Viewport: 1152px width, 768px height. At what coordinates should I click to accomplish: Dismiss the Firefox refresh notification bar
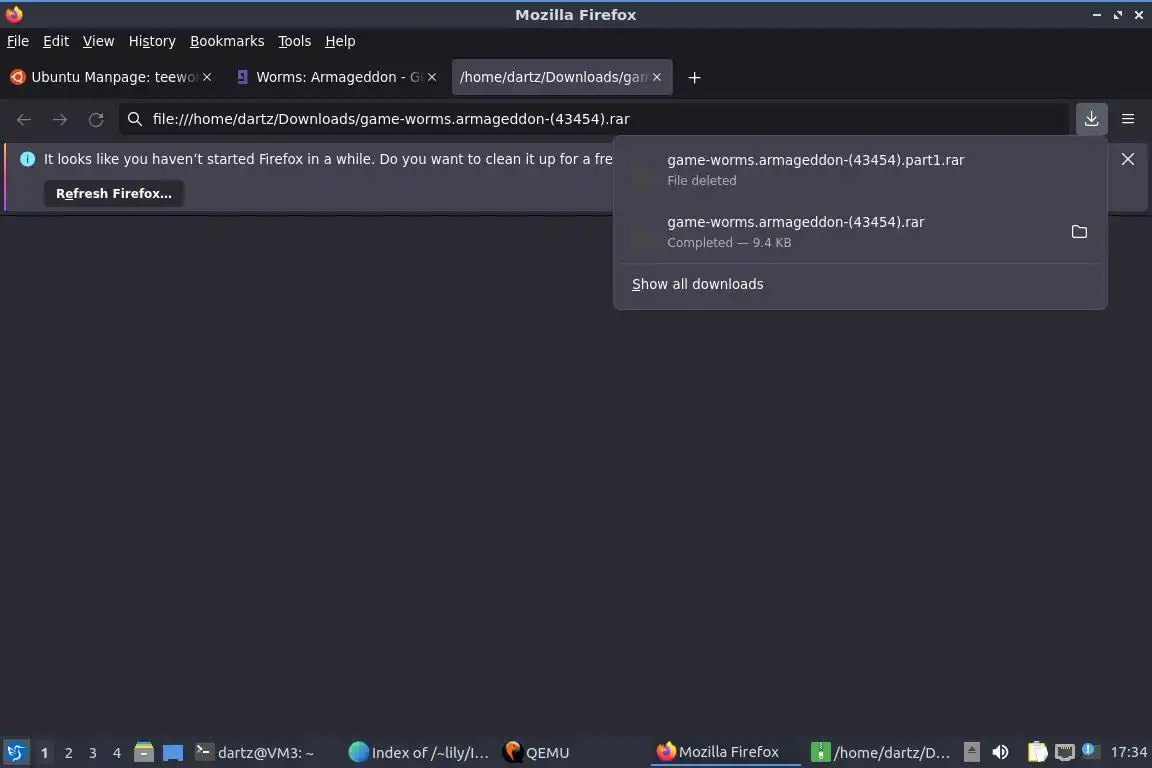(x=1128, y=159)
